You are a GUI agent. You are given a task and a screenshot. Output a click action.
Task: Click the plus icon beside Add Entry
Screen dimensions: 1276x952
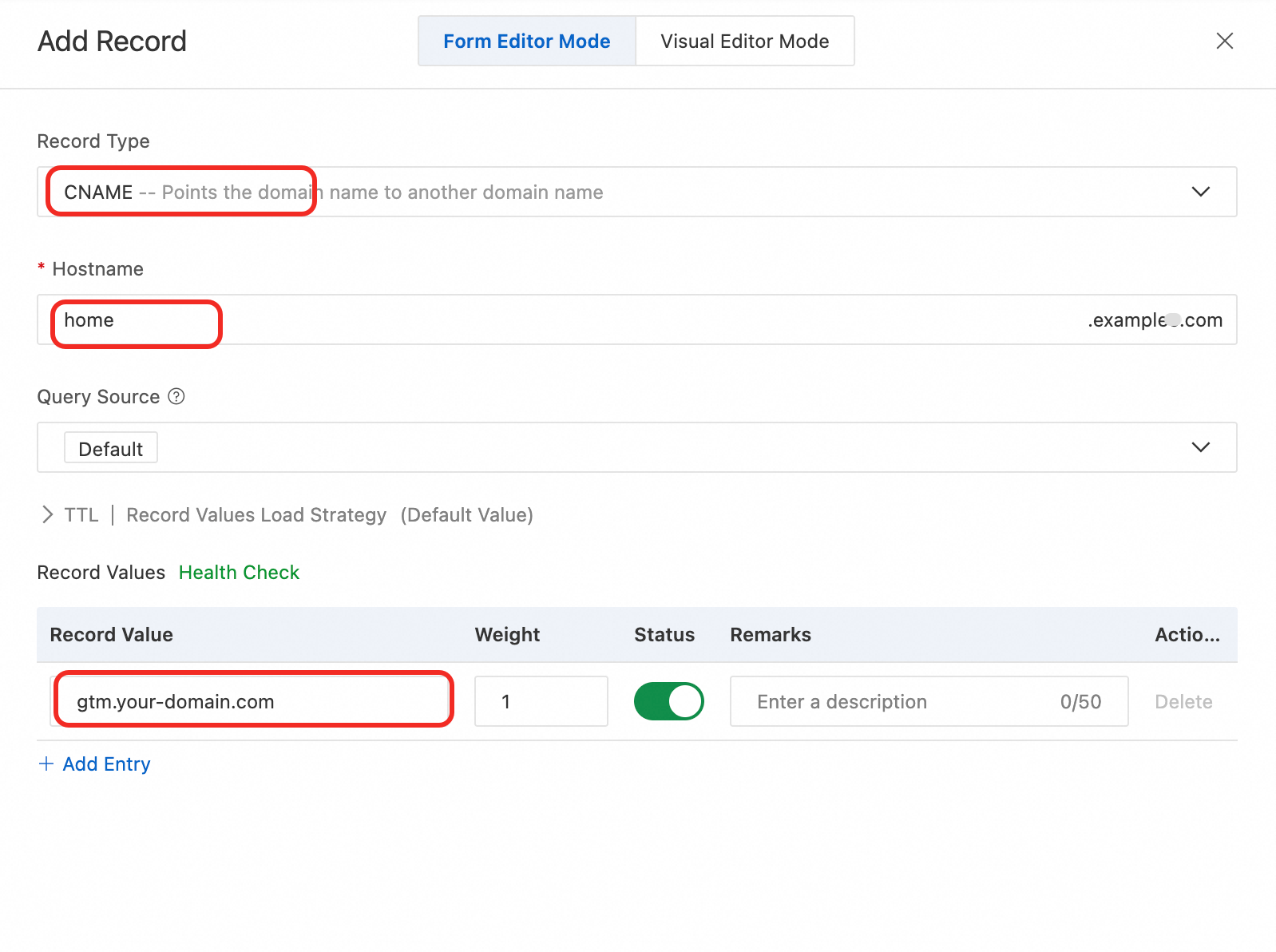point(46,764)
